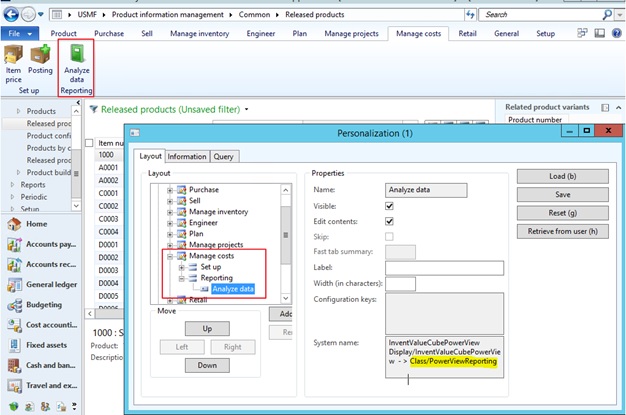This screenshot has height=415, width=626.
Task: Open the Analyze data report icon
Action: coord(77,55)
